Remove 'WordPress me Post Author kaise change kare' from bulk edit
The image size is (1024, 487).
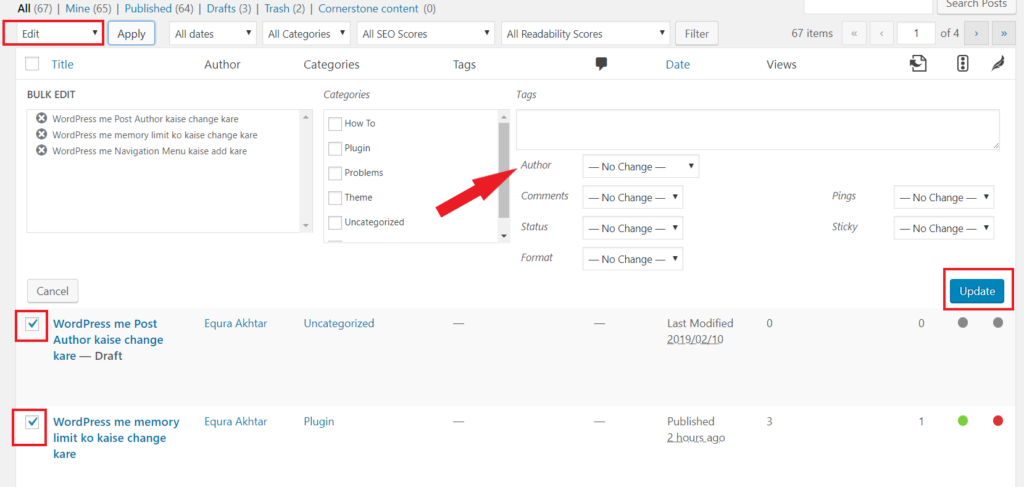pyautogui.click(x=41, y=119)
